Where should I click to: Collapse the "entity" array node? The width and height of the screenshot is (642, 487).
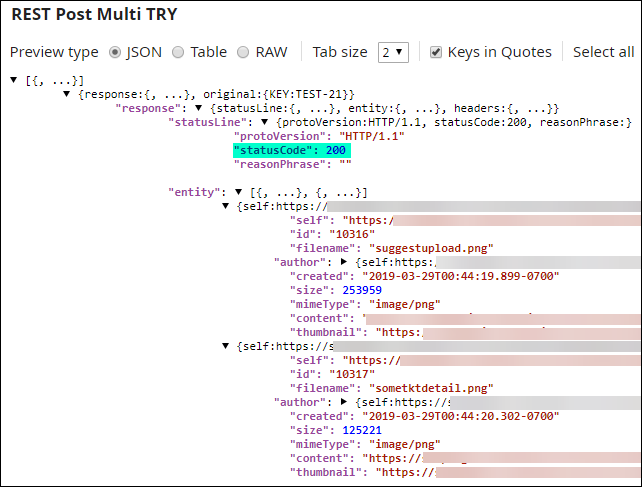pyautogui.click(x=240, y=192)
